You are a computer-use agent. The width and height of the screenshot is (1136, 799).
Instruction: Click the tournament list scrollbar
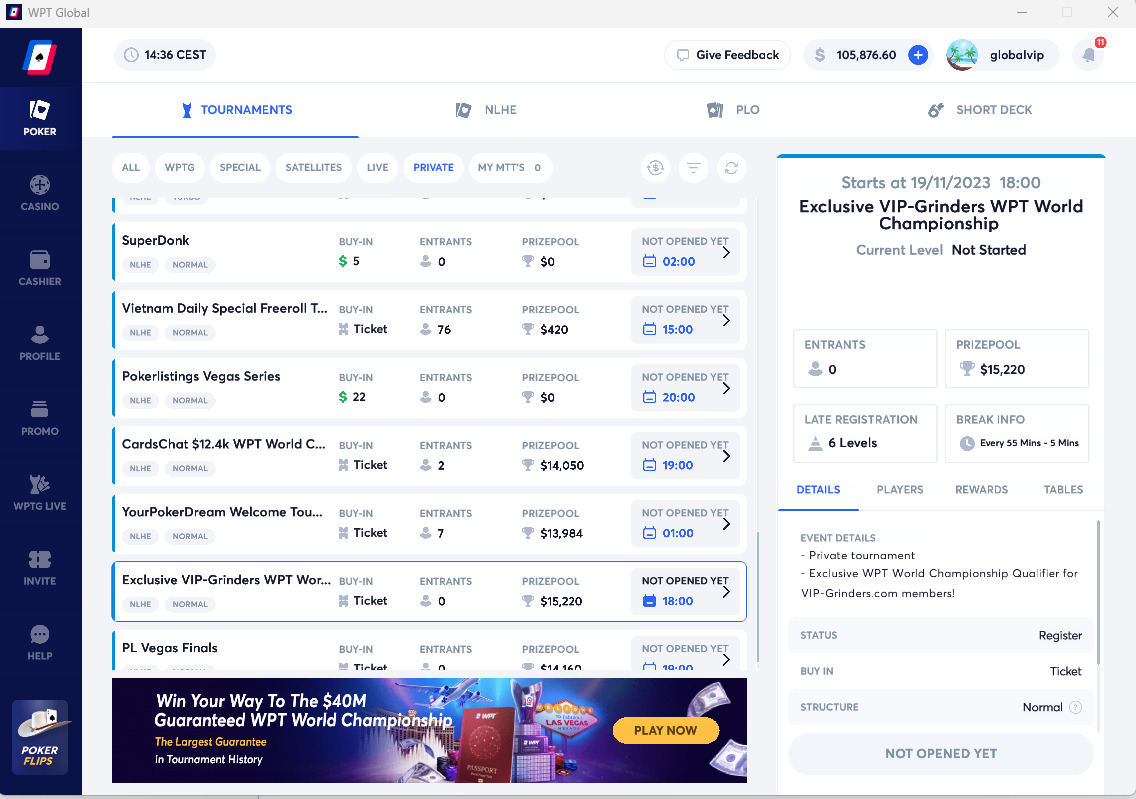(758, 598)
